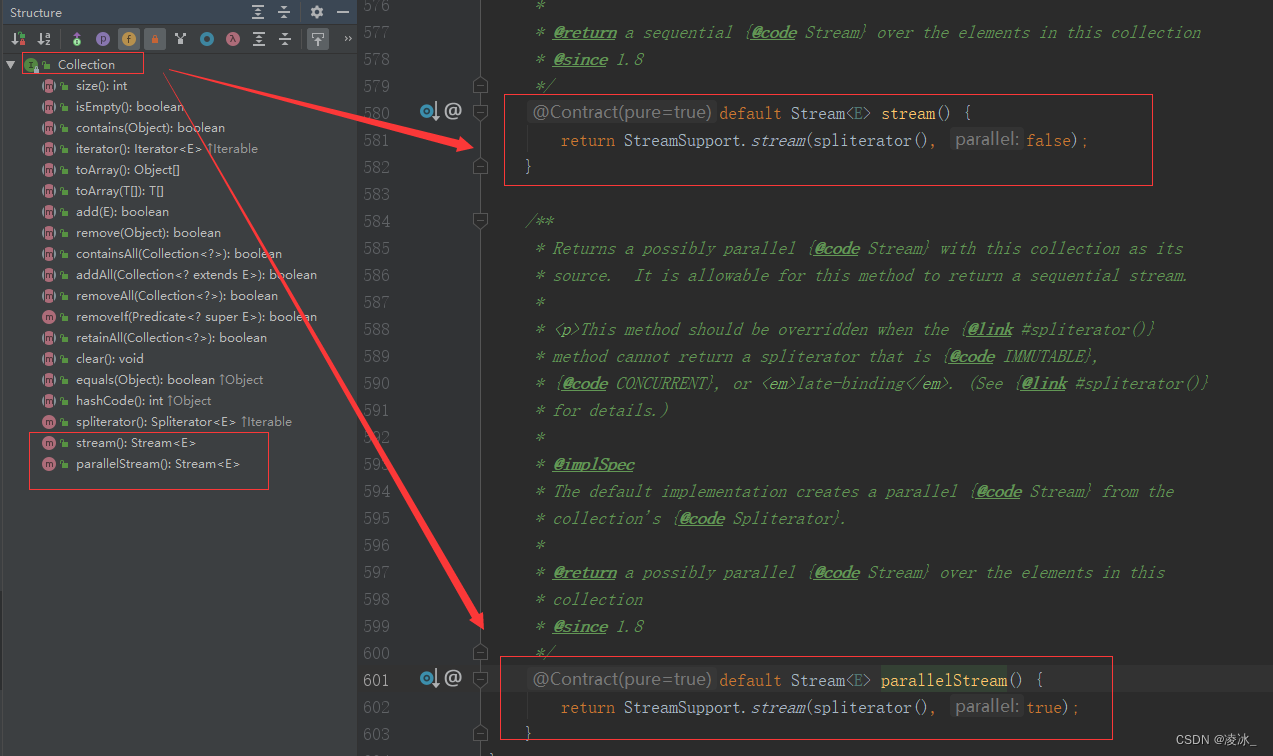Open the toolbar overflow chevron menu

[348, 38]
